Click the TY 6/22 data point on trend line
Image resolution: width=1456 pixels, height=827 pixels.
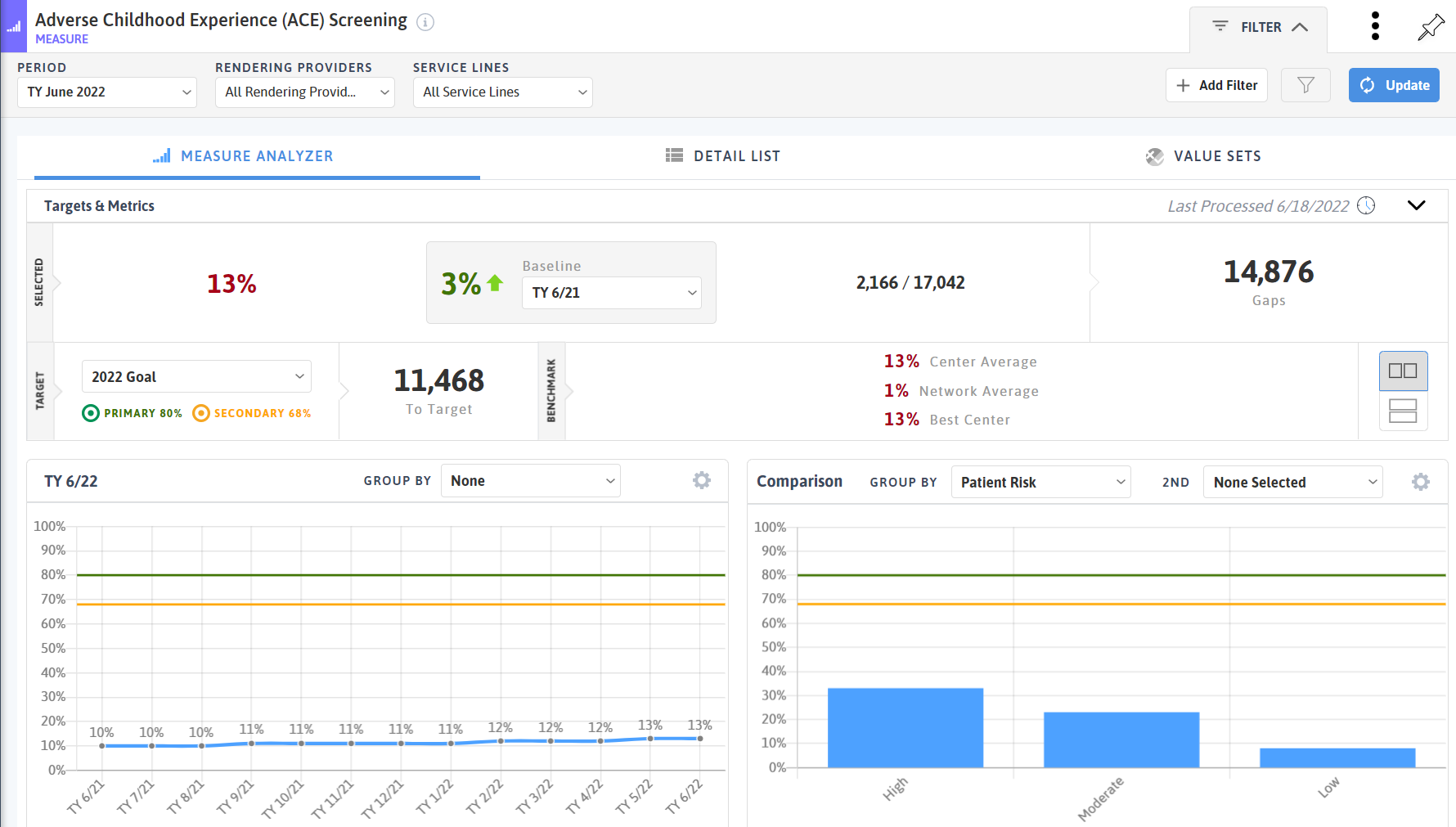pyautogui.click(x=700, y=739)
